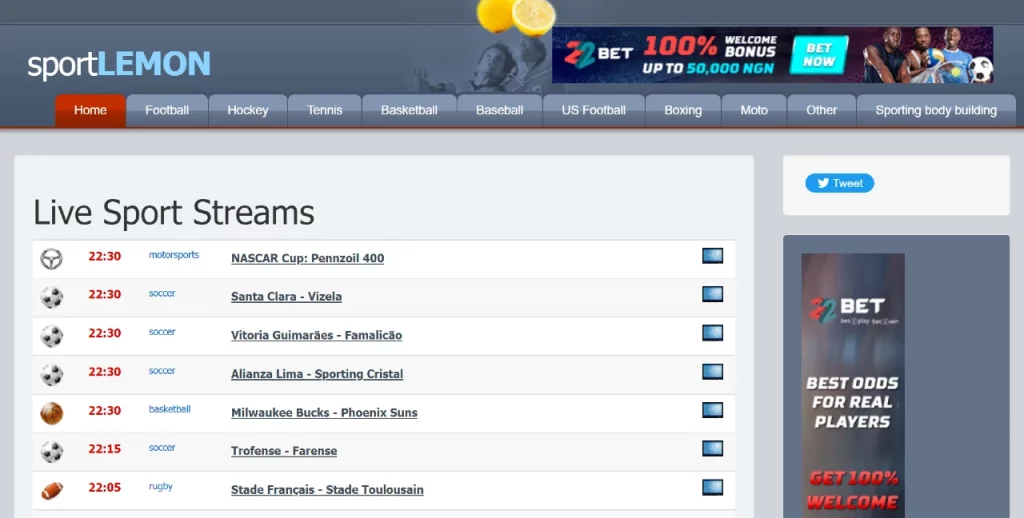Click the soccer ball icon beside Vitoria Guimarães - Famalicão
1024x518 pixels.
[x=52, y=336]
